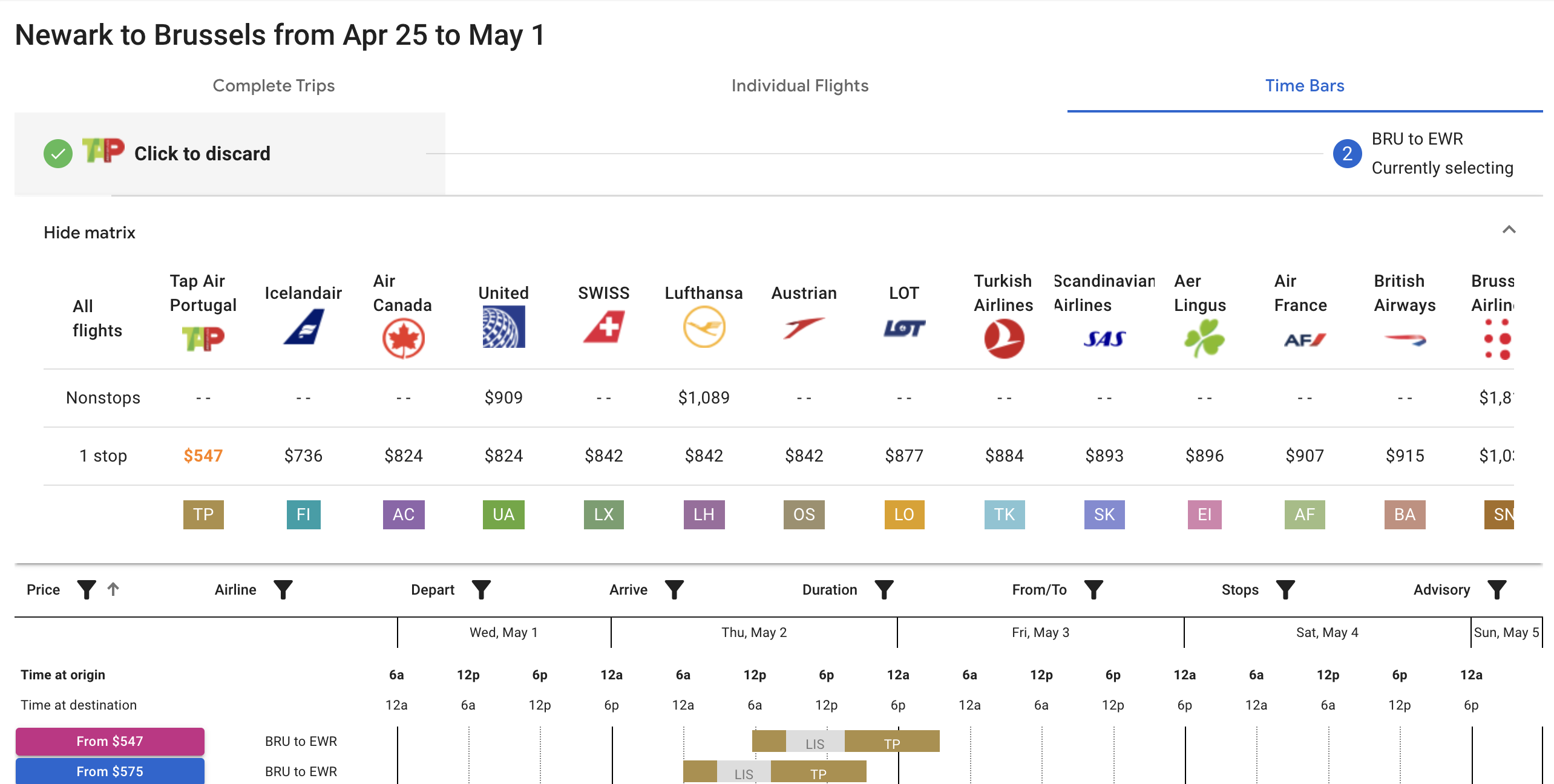The image size is (1554, 784).
Task: Click the Price sort arrow
Action: pyautogui.click(x=113, y=589)
